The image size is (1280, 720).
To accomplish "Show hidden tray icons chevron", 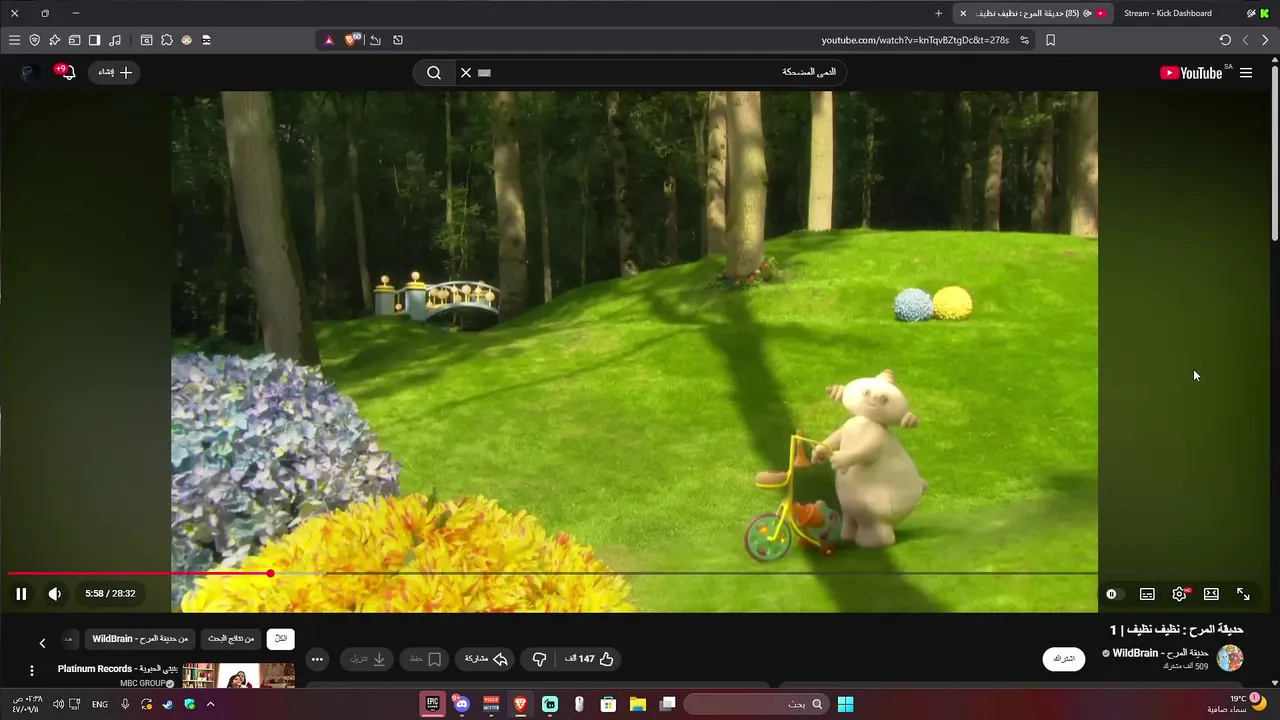I will (x=210, y=704).
